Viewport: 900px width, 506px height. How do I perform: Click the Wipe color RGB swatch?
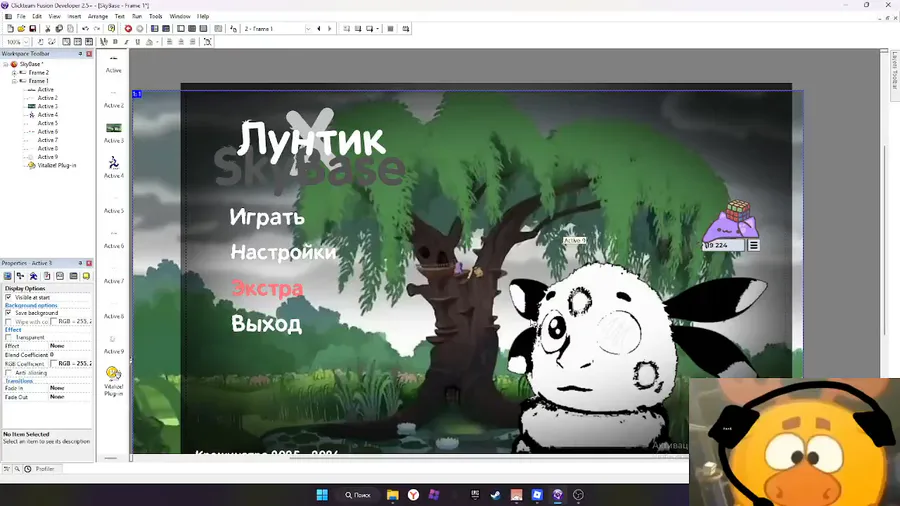tap(53, 322)
